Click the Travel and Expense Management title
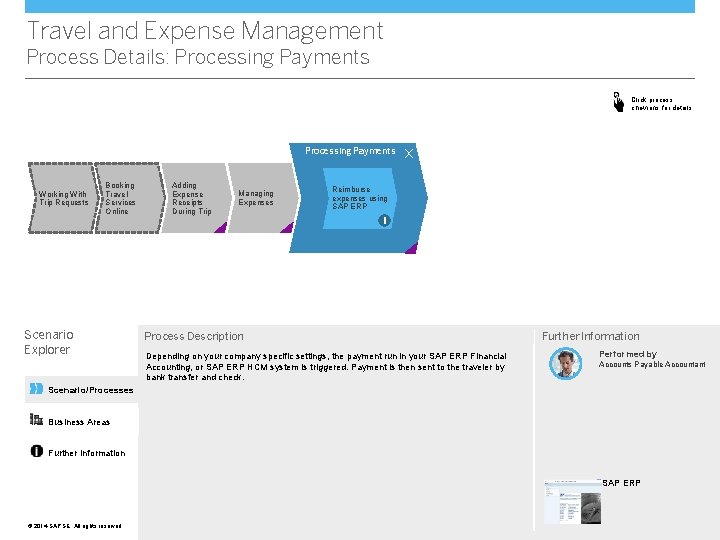 tap(205, 31)
